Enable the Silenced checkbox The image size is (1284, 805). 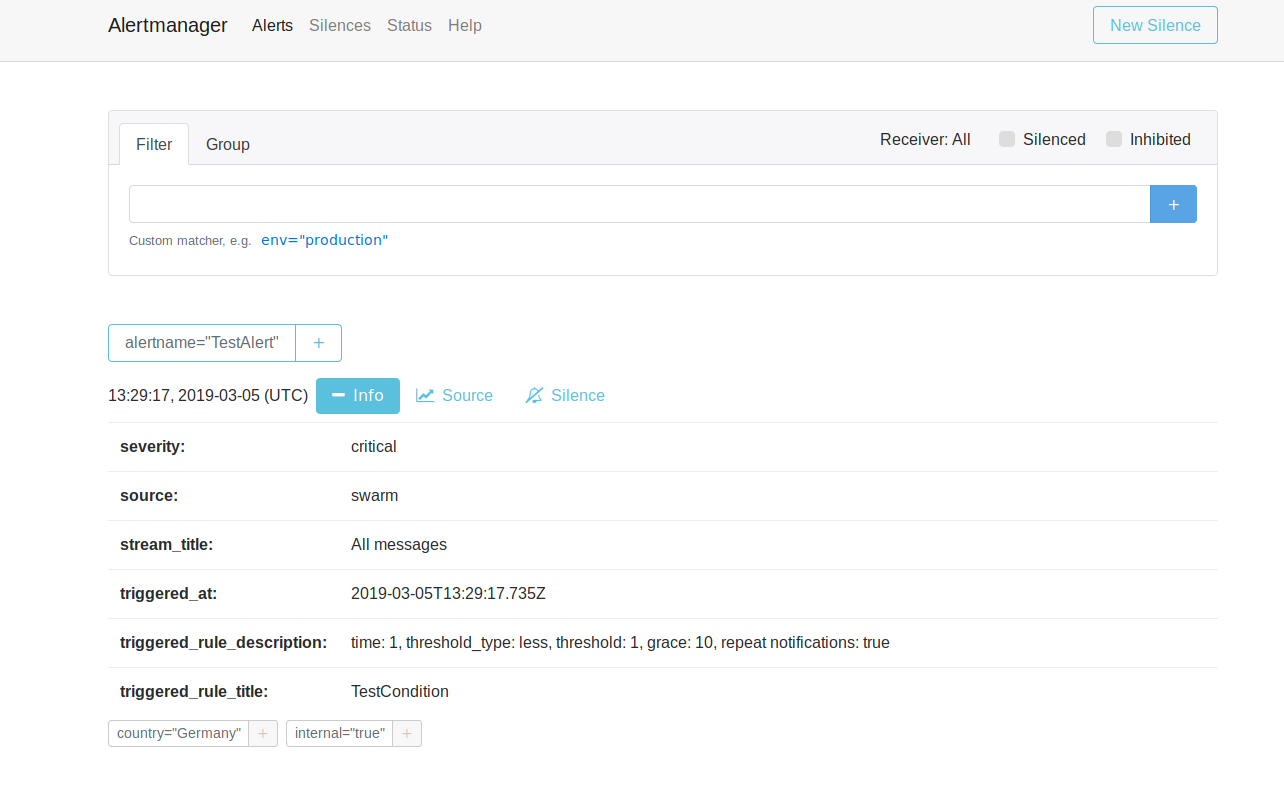[1007, 140]
